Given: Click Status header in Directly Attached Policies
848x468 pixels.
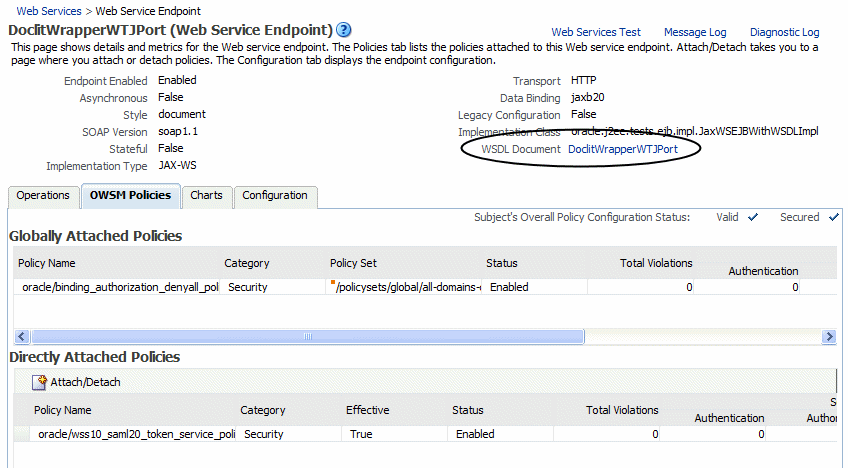Looking at the screenshot, I should click(467, 410).
